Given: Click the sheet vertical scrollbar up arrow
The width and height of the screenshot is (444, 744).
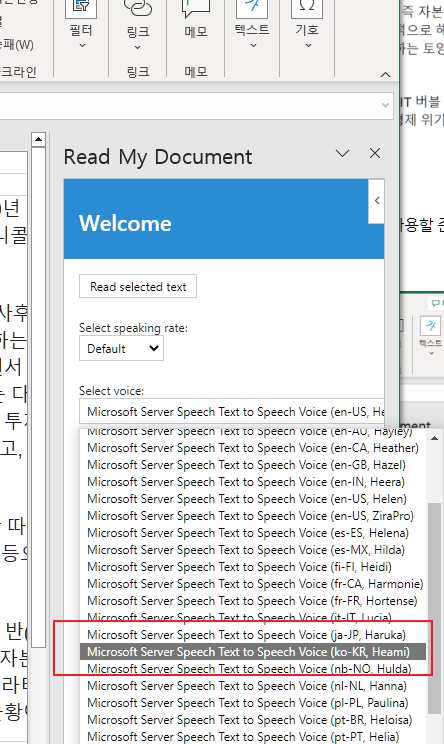Looking at the screenshot, I should coord(38,140).
